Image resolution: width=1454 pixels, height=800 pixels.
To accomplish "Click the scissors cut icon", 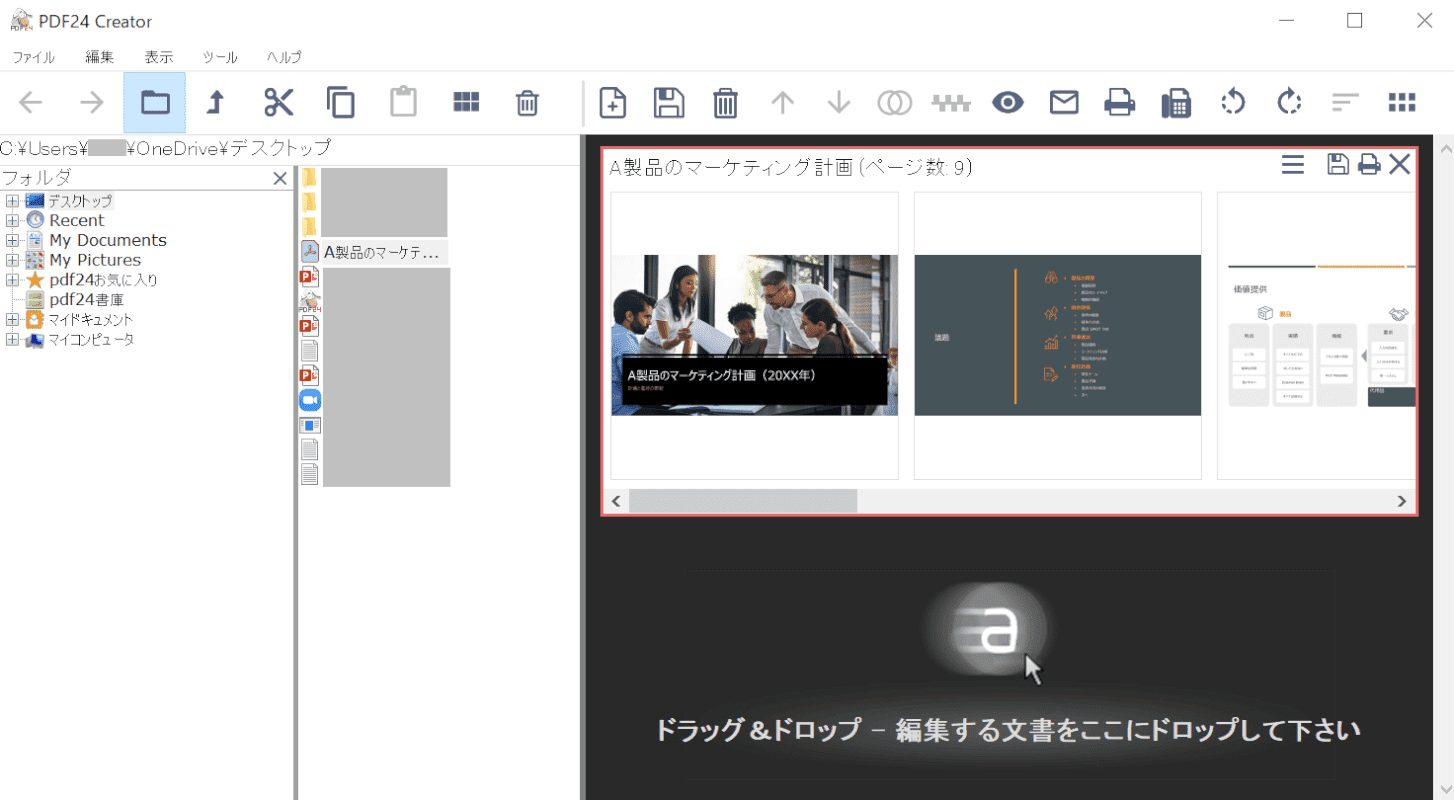I will [x=279, y=102].
